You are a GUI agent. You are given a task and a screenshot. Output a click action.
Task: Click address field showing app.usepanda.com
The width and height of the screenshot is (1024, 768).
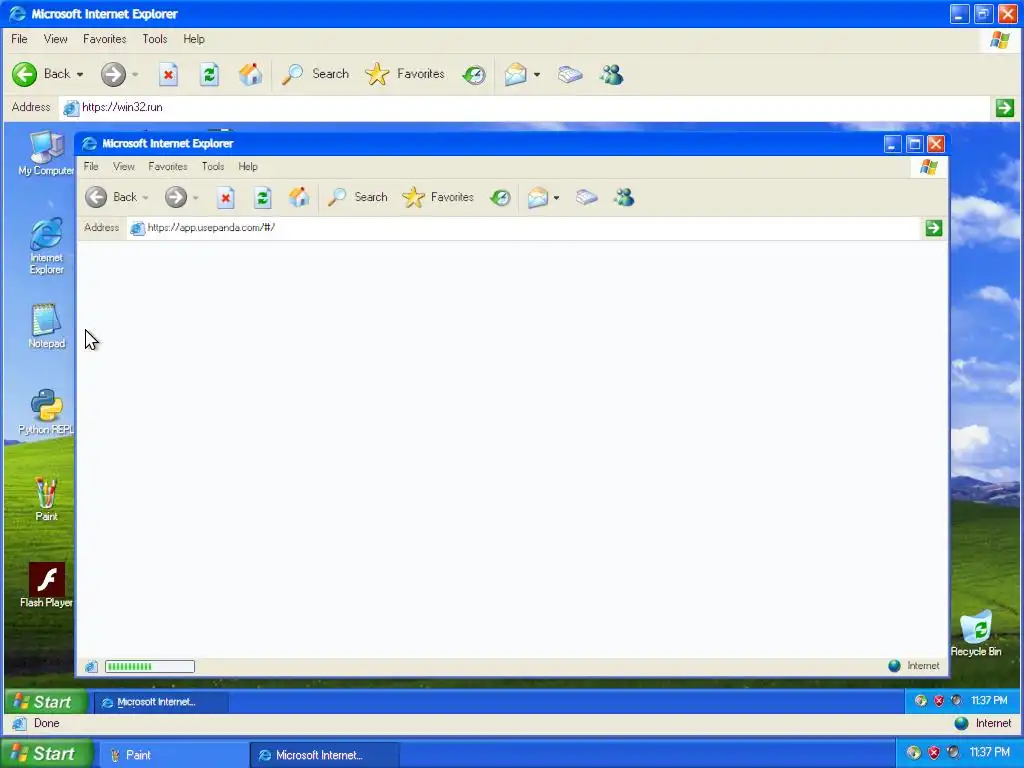pos(522,228)
